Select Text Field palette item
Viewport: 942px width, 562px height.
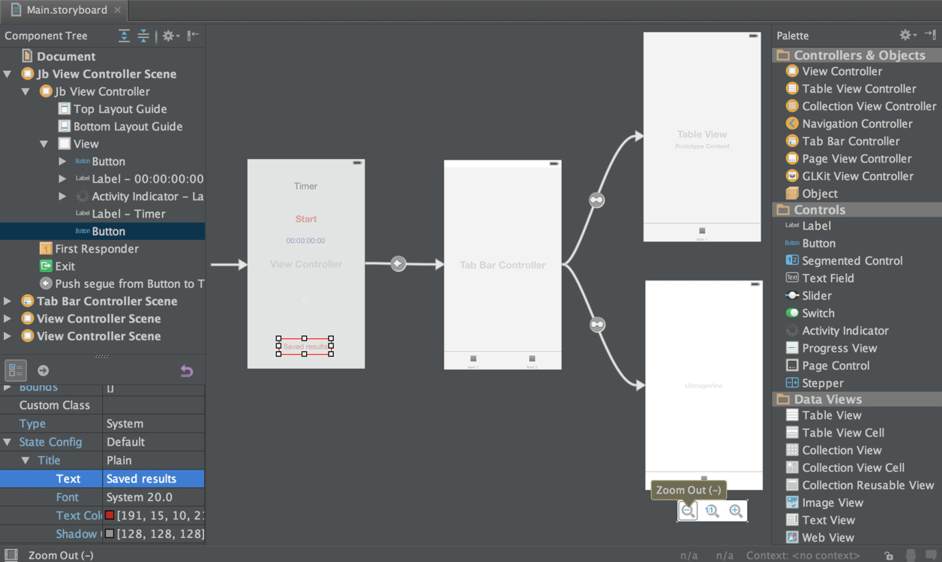tap(820, 278)
